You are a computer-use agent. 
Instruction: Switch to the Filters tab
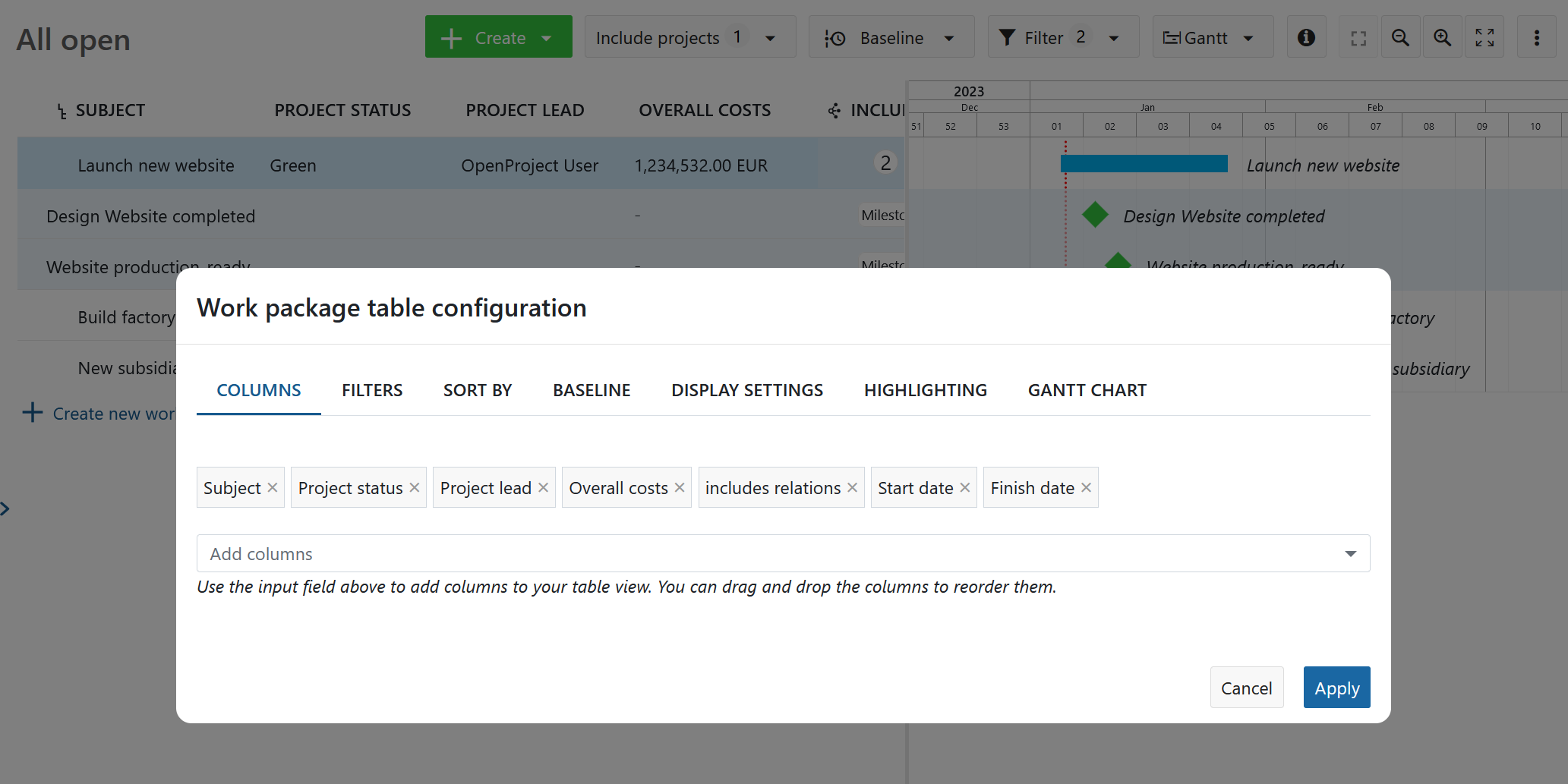point(372,389)
